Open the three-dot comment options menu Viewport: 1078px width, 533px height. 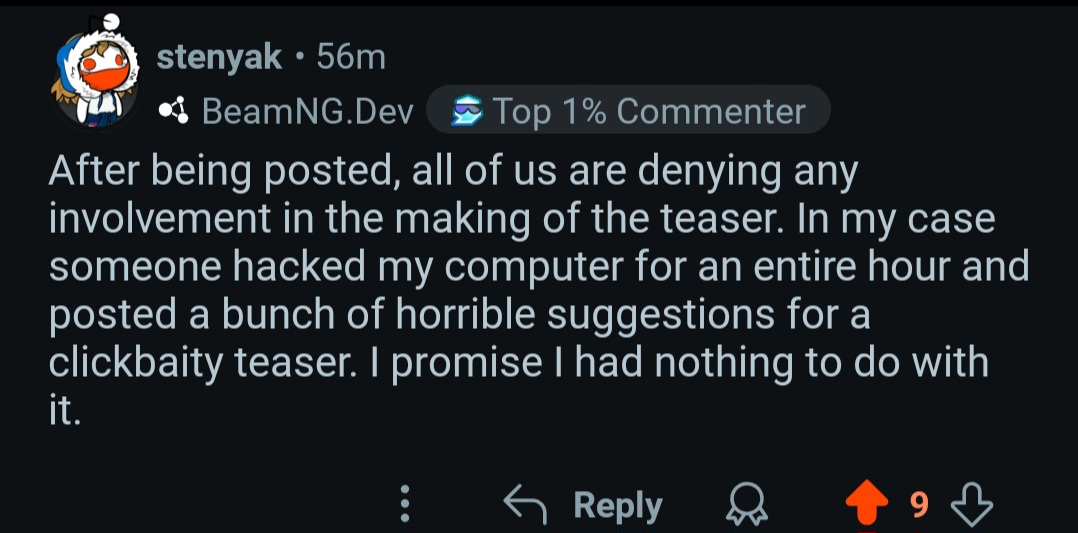(405, 505)
